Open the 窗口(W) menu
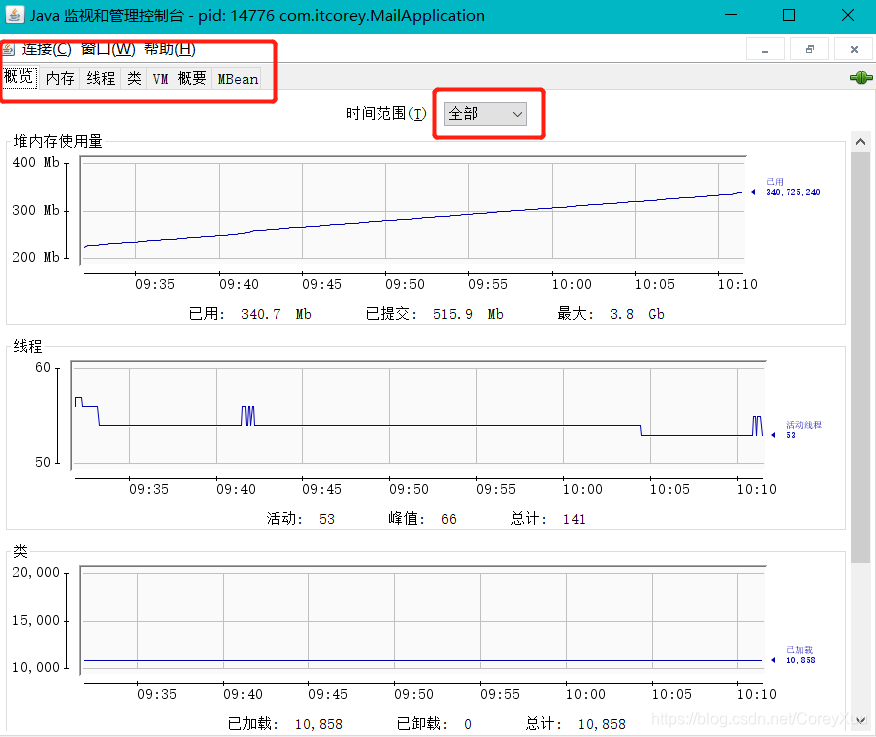This screenshot has height=737, width=876. point(108,49)
